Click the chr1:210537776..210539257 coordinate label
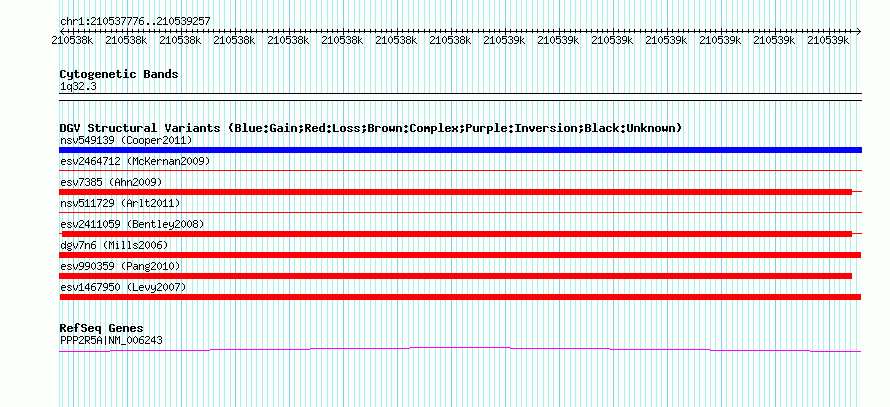Screen dimensions: 890x407 pos(135,21)
